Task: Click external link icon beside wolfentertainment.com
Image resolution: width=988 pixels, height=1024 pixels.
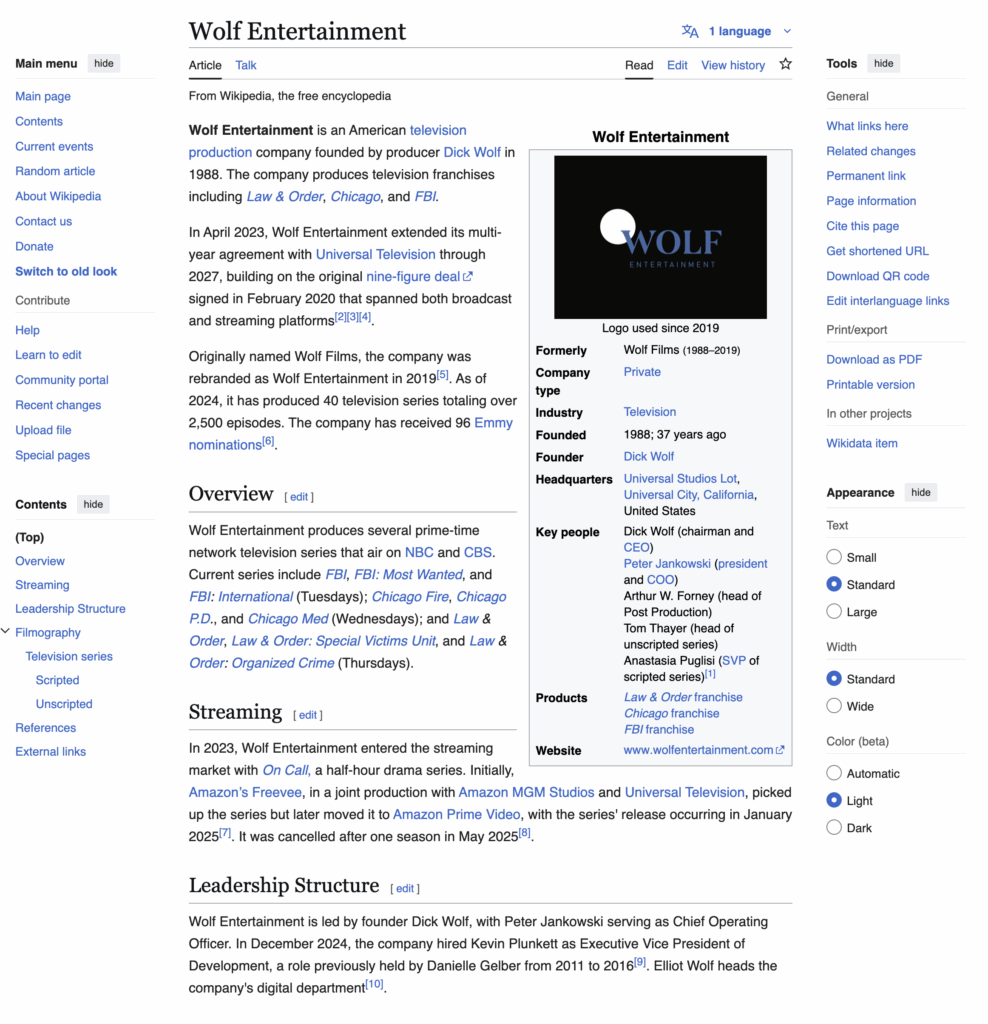Action: click(x=780, y=750)
